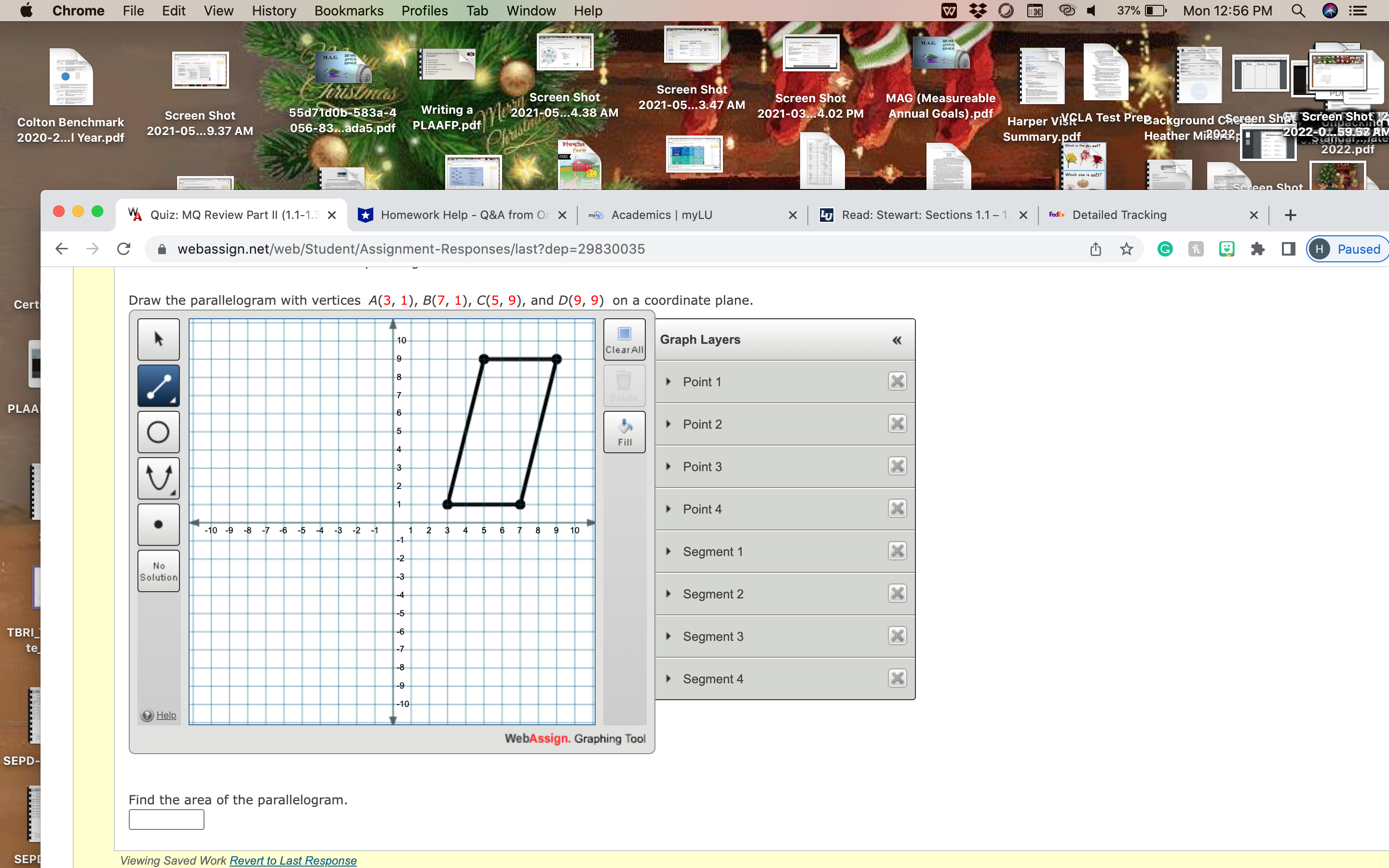
Task: Collapse the Graph Layers panel
Action: click(897, 340)
